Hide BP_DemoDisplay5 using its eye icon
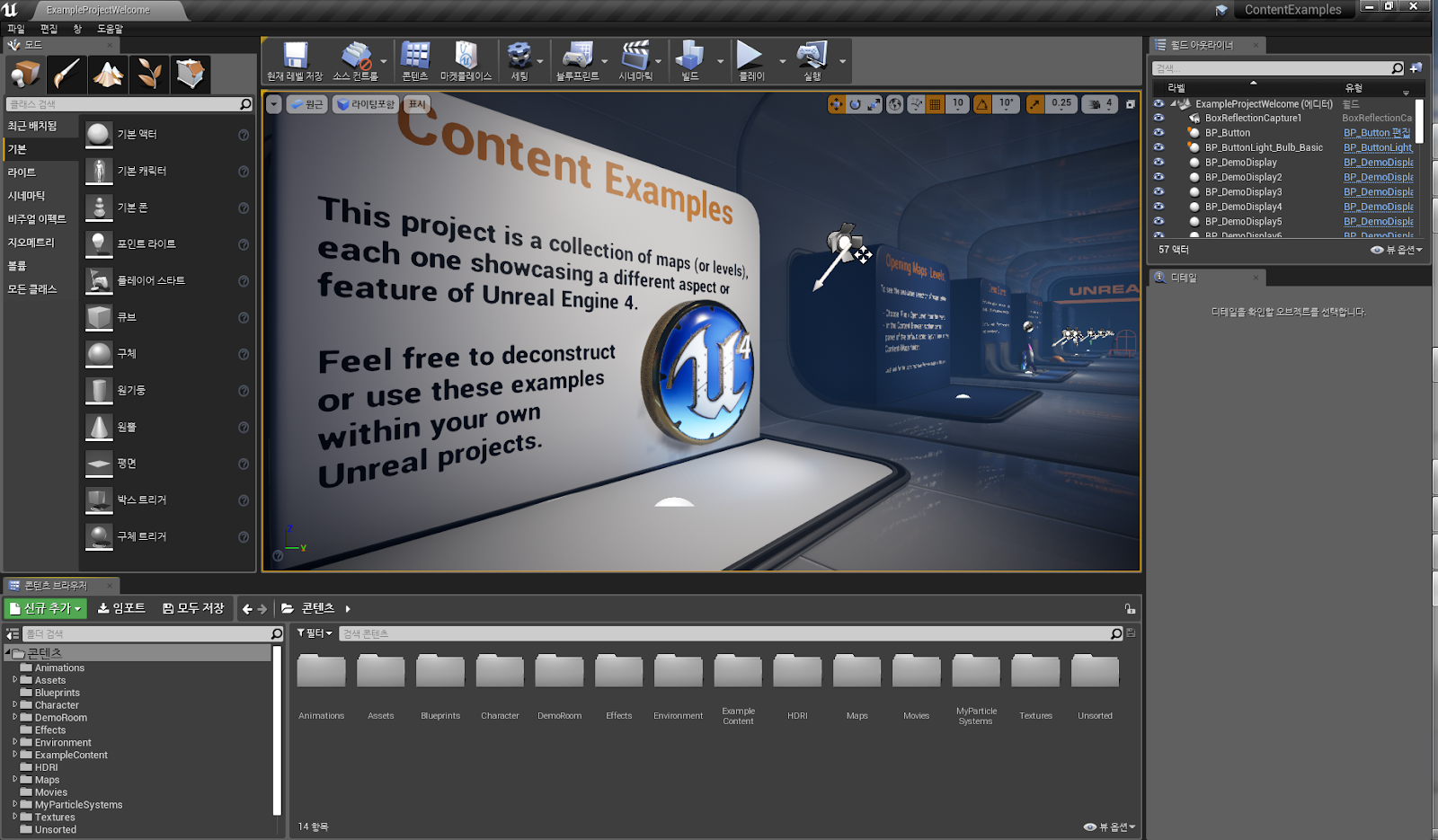 (x=1158, y=221)
